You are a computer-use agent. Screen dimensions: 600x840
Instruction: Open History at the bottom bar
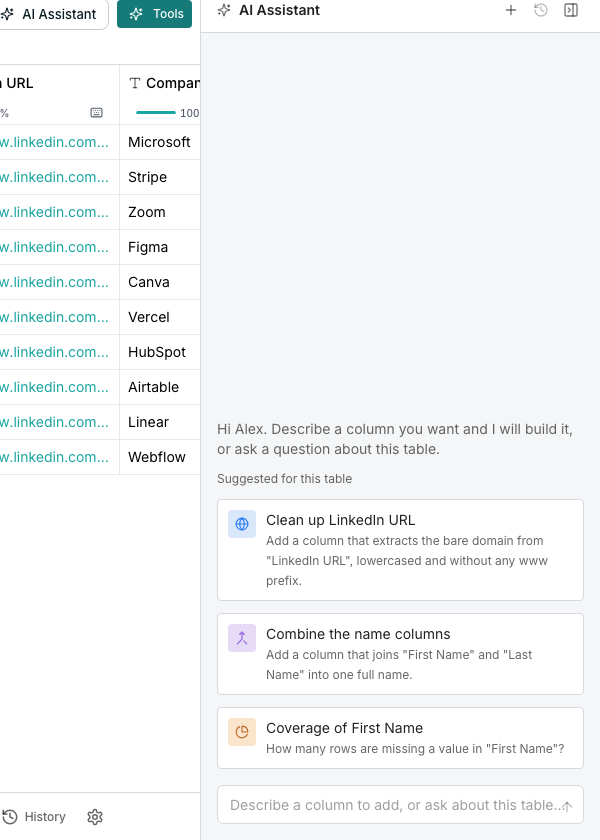click(x=34, y=816)
